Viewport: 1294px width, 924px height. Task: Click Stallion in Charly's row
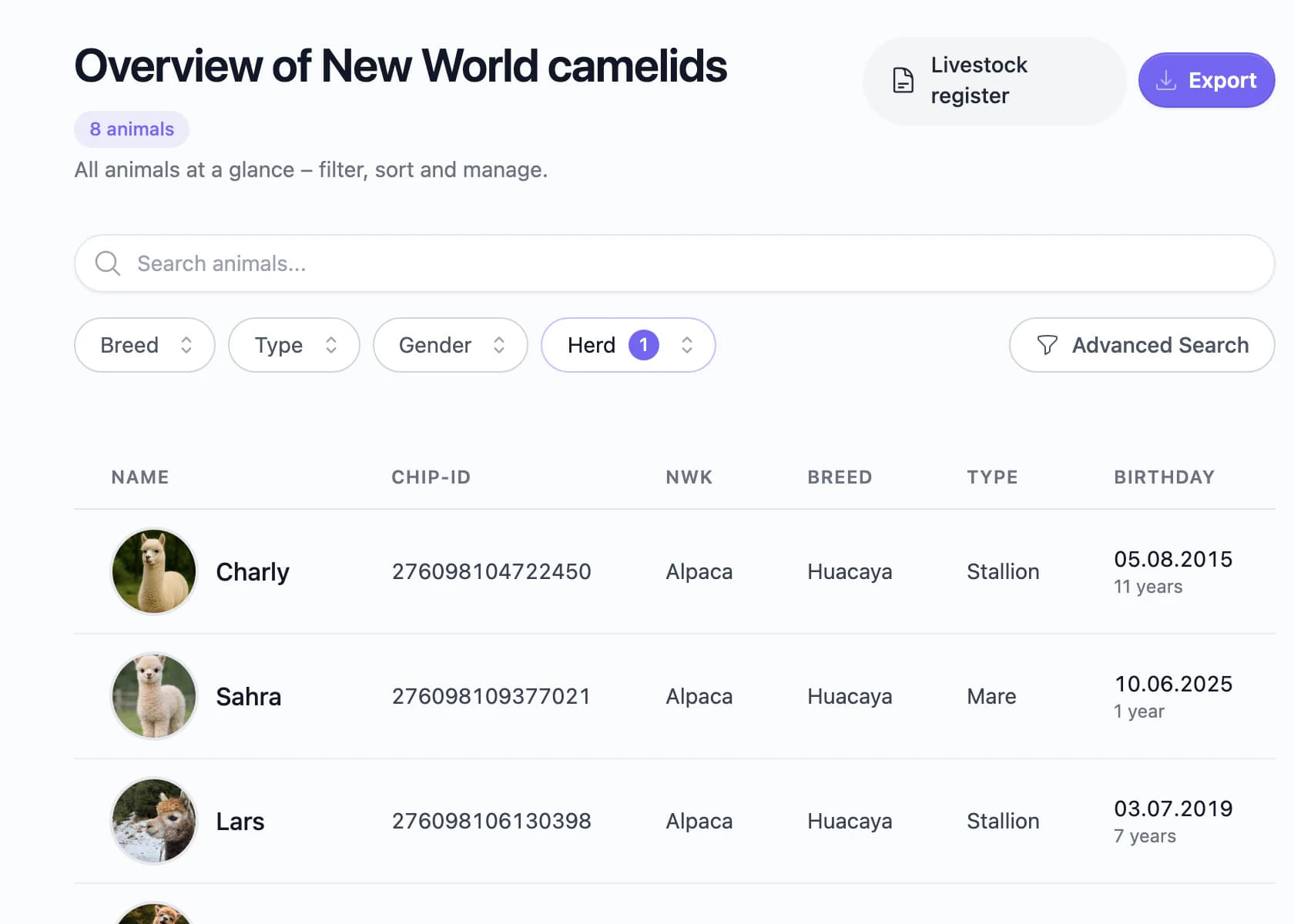pyautogui.click(x=1003, y=571)
